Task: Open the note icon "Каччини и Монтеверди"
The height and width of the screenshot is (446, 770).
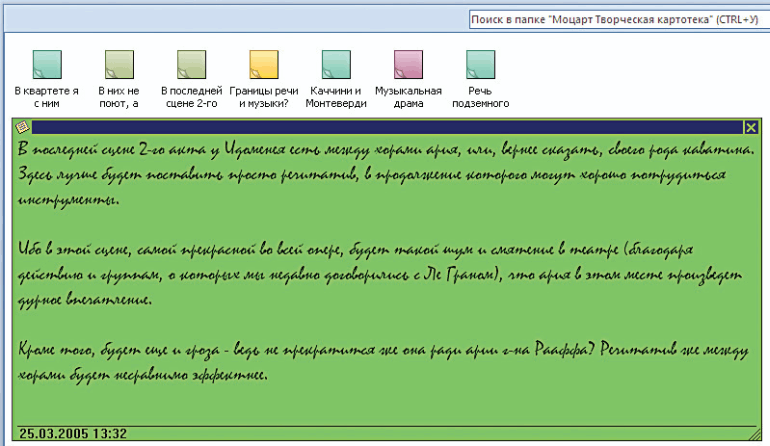Action: point(336,64)
